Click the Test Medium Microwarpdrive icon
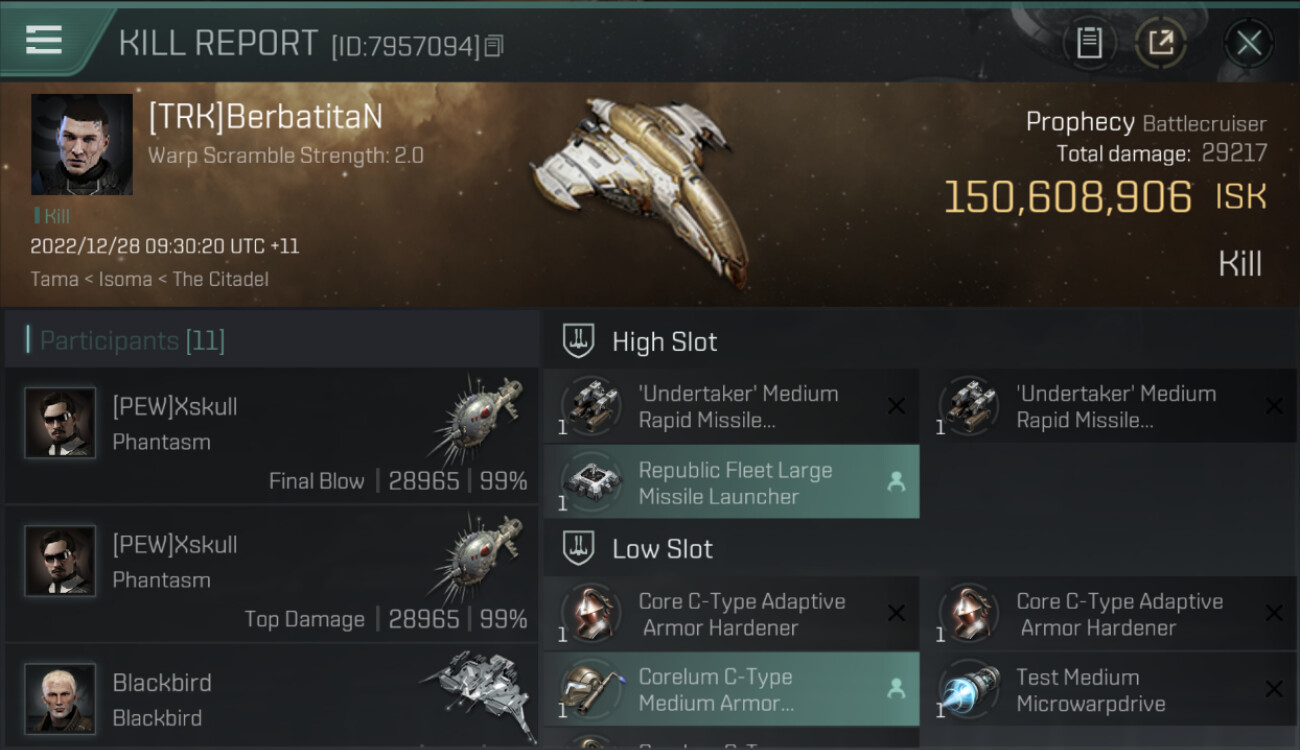Viewport: 1300px width, 750px height. pyautogui.click(x=969, y=690)
